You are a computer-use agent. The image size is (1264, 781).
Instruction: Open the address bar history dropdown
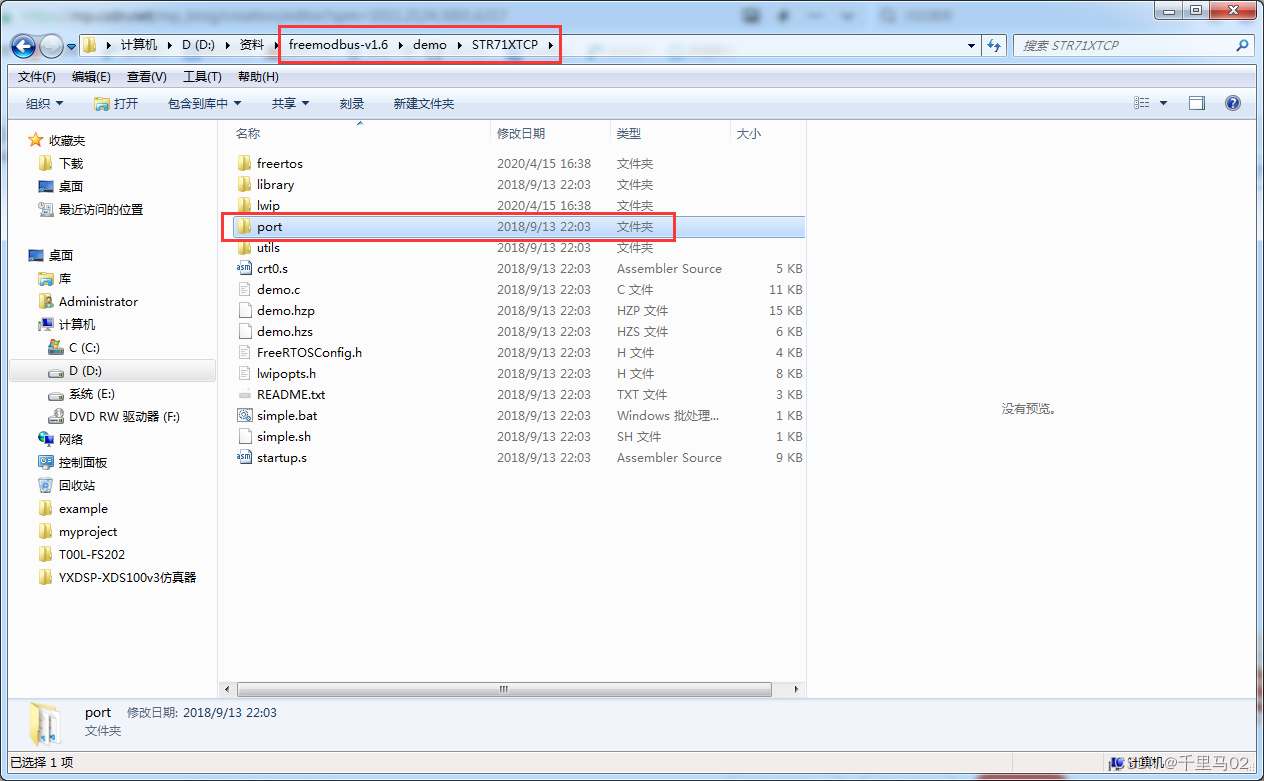pos(972,45)
